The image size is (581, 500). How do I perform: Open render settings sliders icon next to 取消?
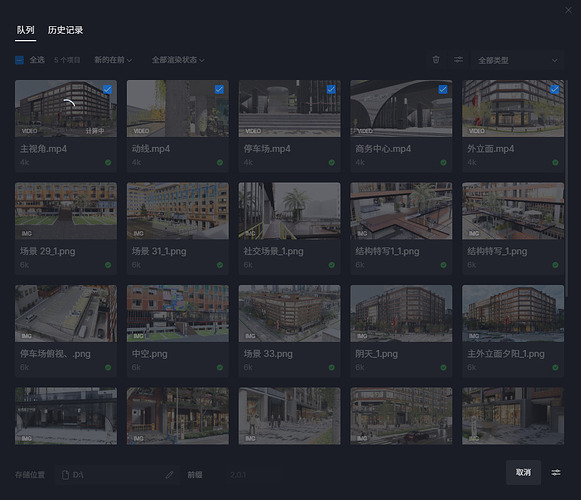556,472
